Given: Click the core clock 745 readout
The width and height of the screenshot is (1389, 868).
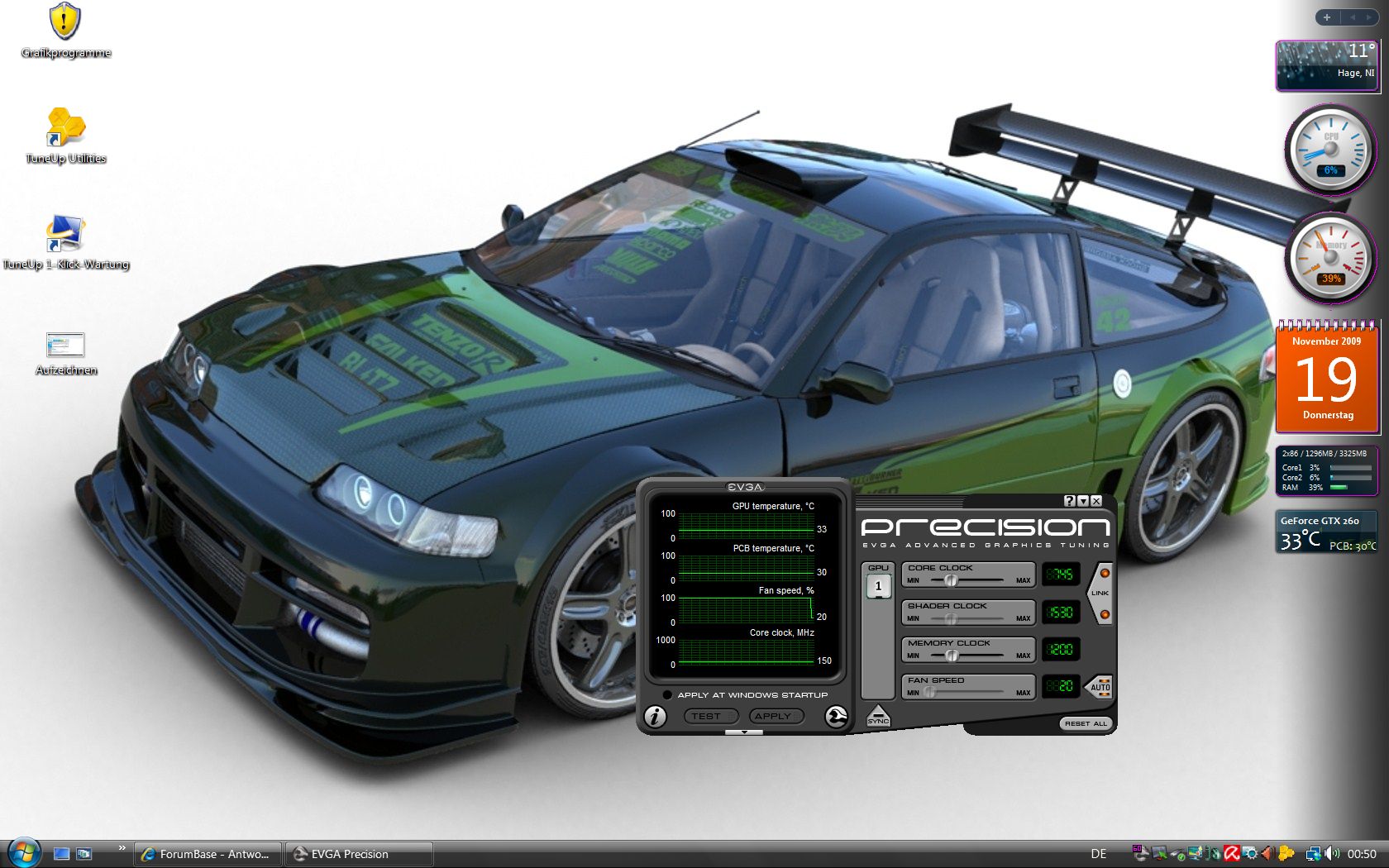Looking at the screenshot, I should pyautogui.click(x=1060, y=575).
